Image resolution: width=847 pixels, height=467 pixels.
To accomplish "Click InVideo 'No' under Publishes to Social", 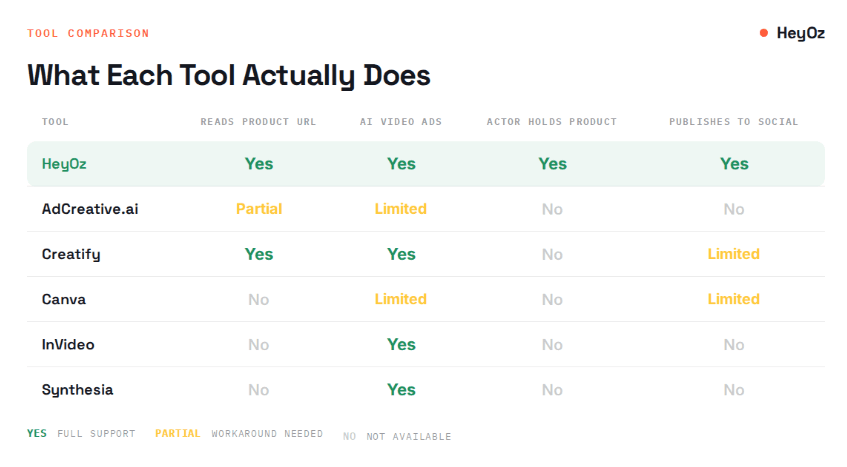I will click(x=734, y=344).
